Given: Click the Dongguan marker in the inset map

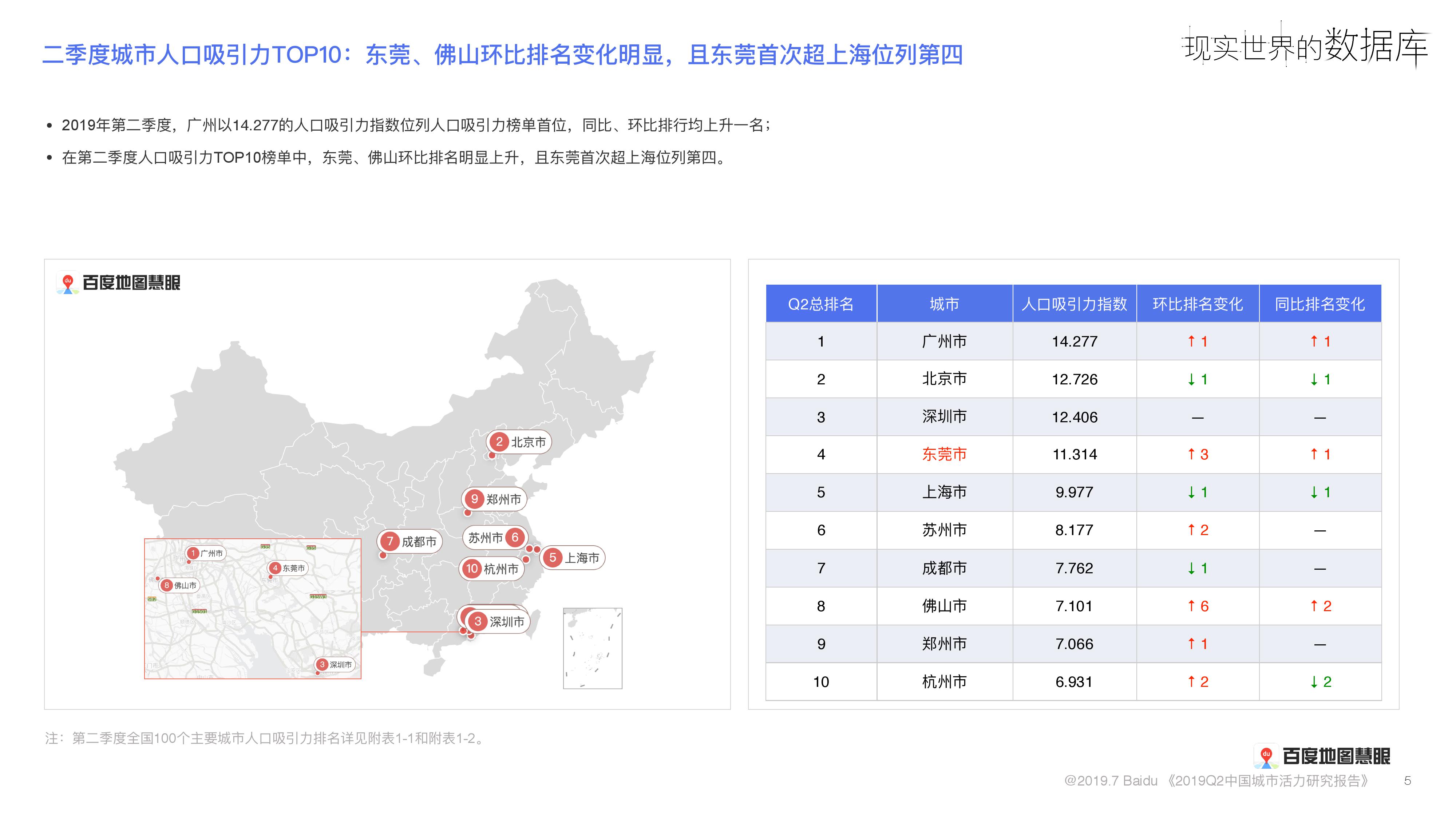Looking at the screenshot, I should point(288,568).
